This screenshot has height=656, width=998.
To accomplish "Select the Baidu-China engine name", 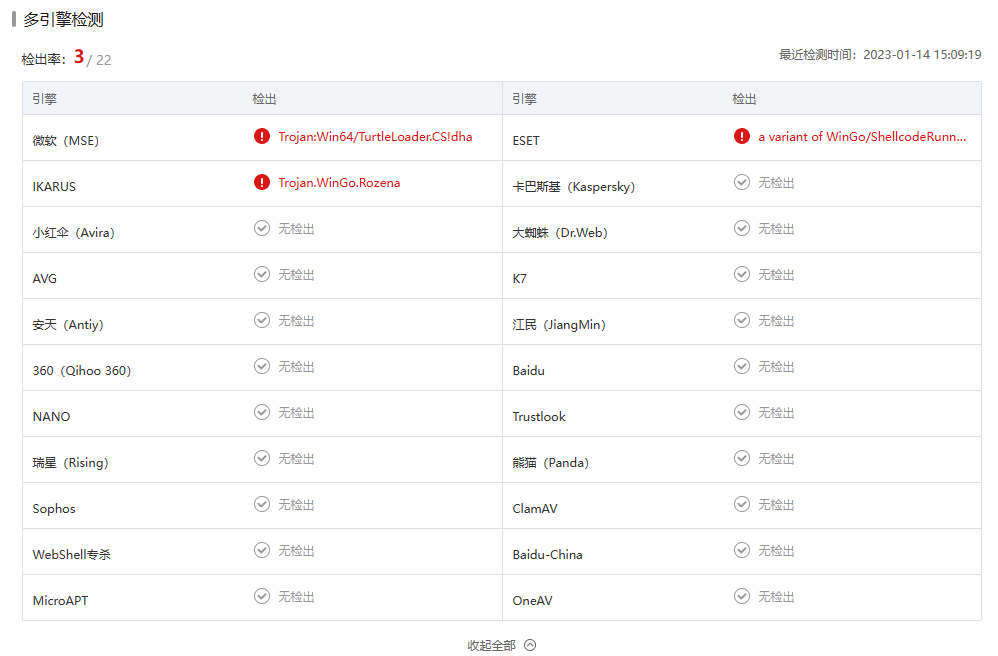I will click(x=547, y=554).
